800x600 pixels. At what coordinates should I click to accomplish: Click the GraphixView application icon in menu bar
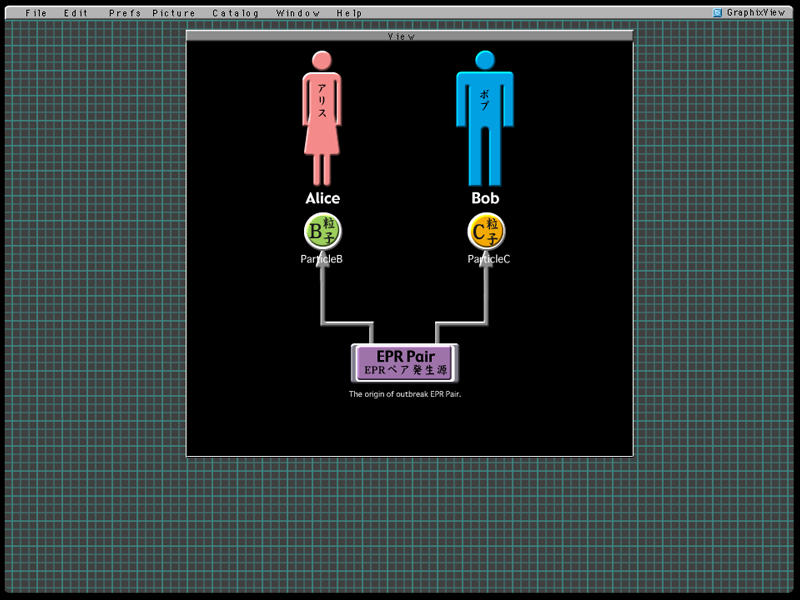pos(717,13)
